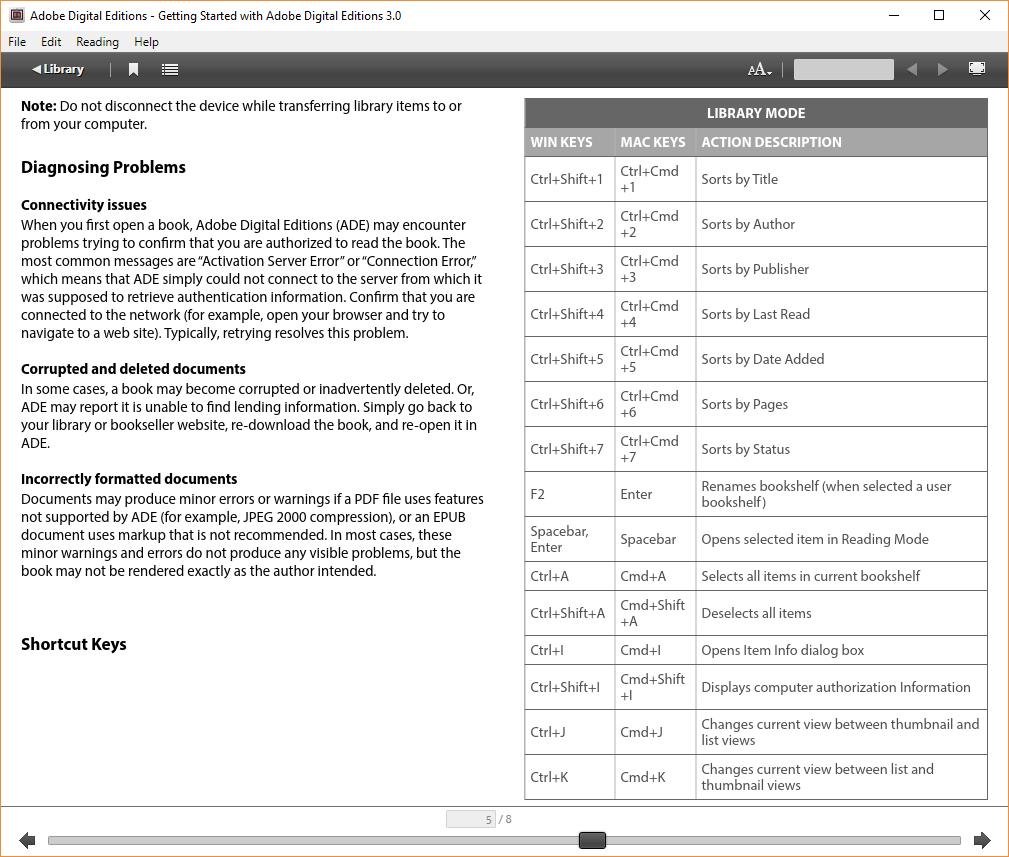Click the Ctrl+Shift+3 cell
1009x857 pixels.
tap(569, 270)
